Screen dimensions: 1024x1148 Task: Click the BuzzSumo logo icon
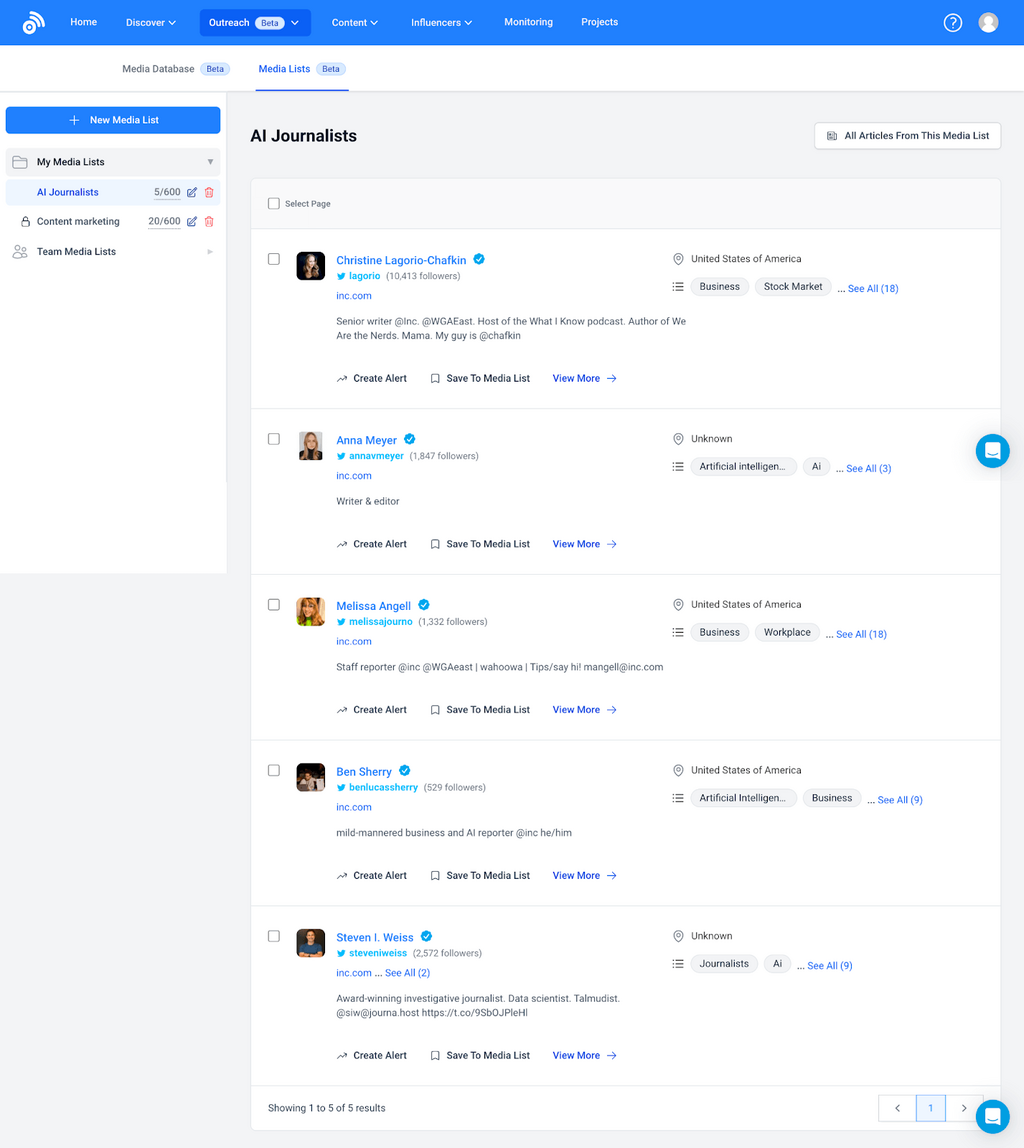click(x=34, y=22)
